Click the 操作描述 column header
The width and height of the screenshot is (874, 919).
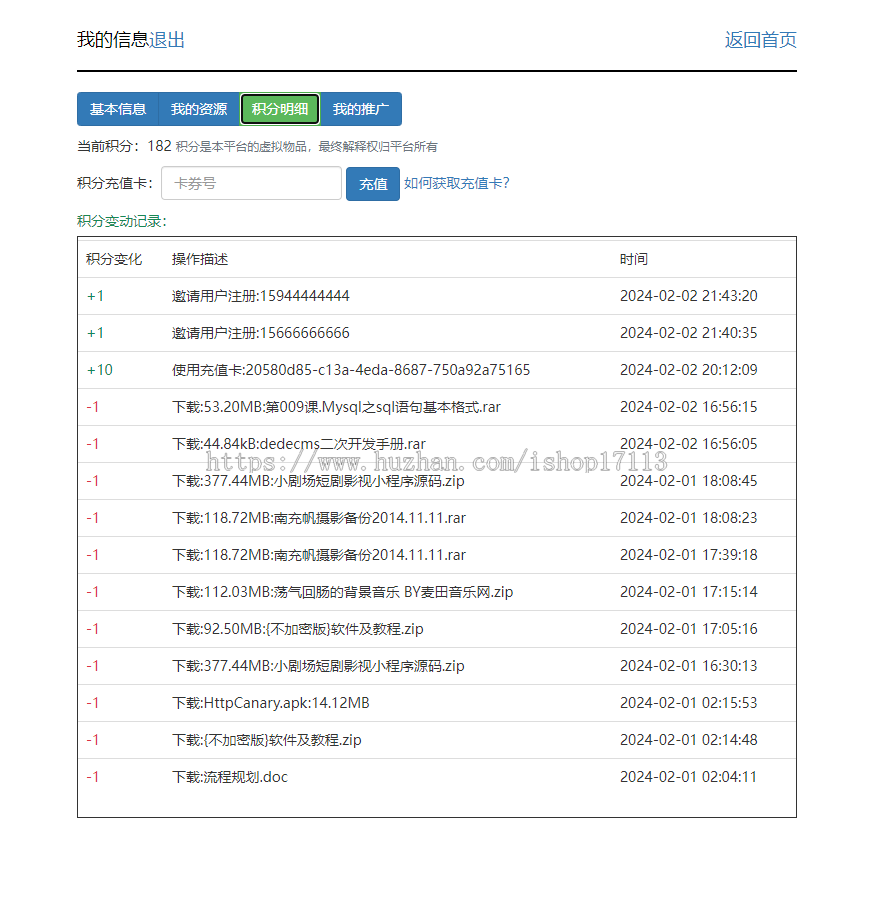(200, 259)
